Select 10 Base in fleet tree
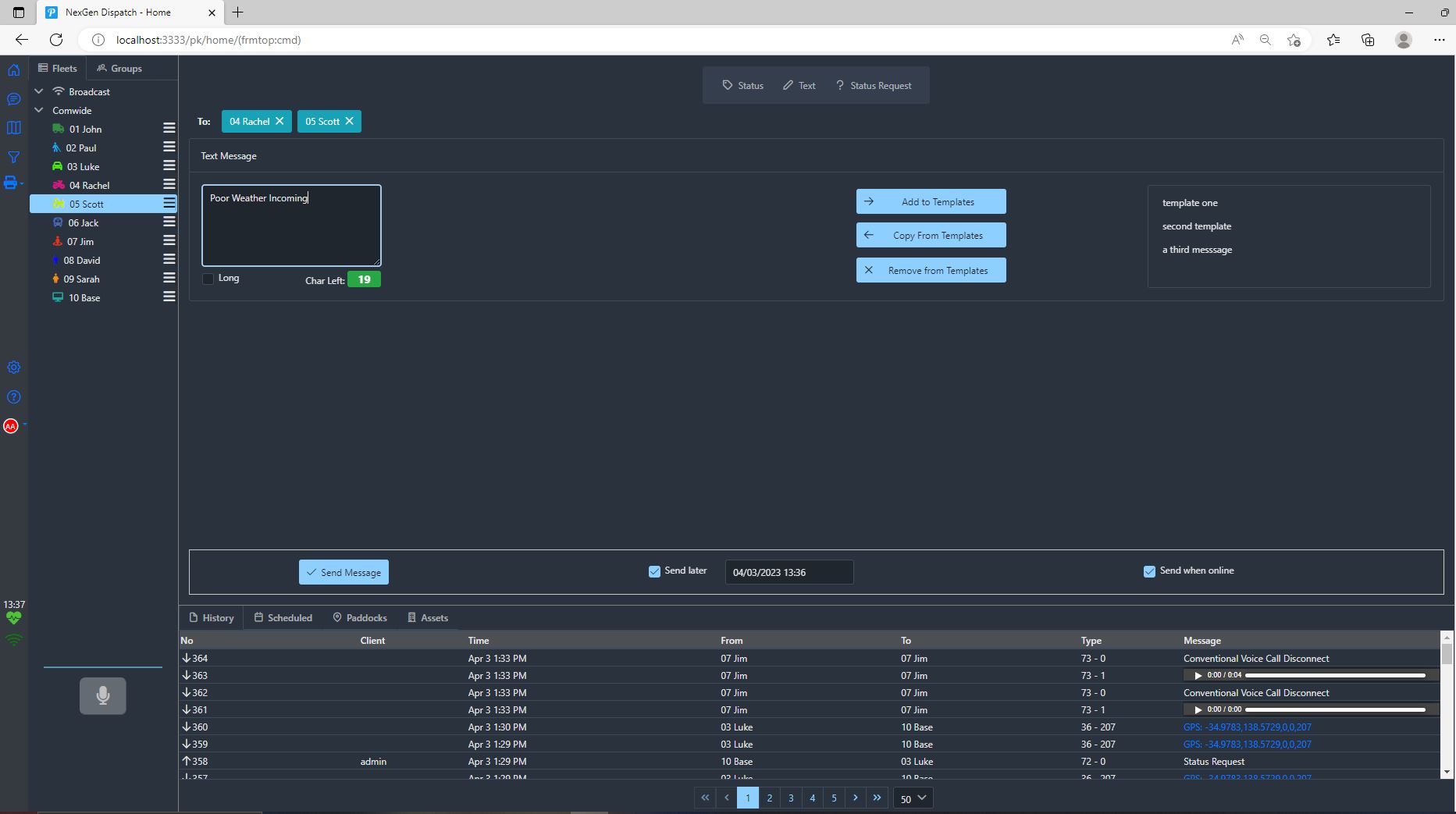1456x814 pixels. click(84, 297)
